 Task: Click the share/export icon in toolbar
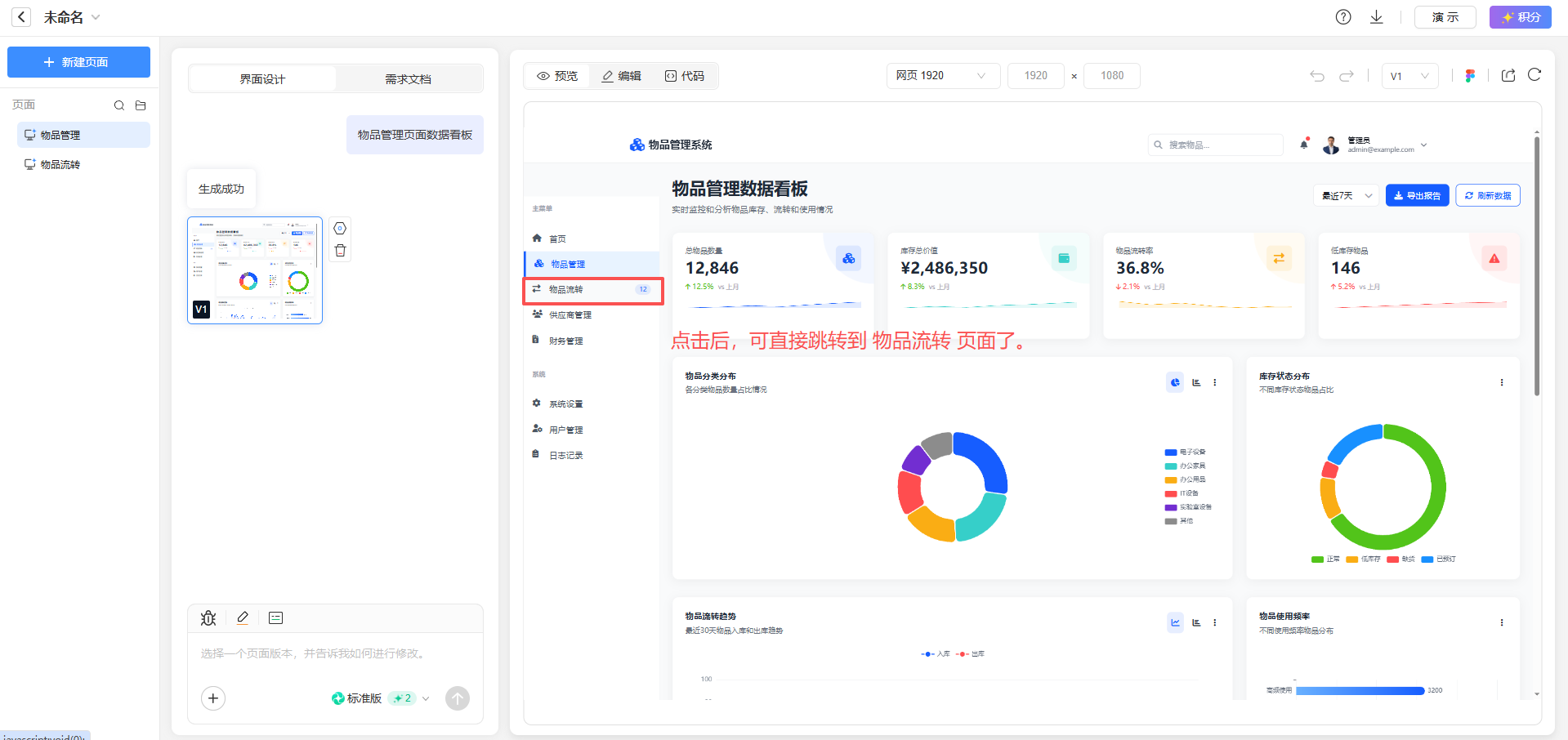click(x=1508, y=76)
